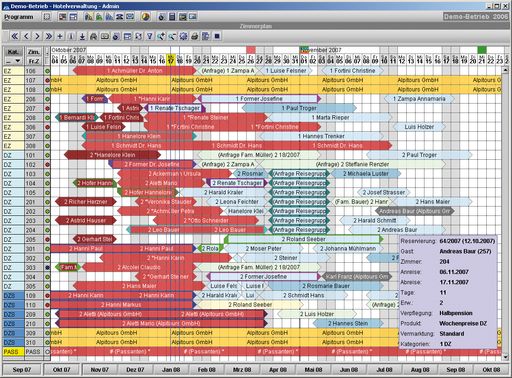Viewport: 512px width, 378px height.
Task: Select room 204 row number cell
Action: (33, 230)
